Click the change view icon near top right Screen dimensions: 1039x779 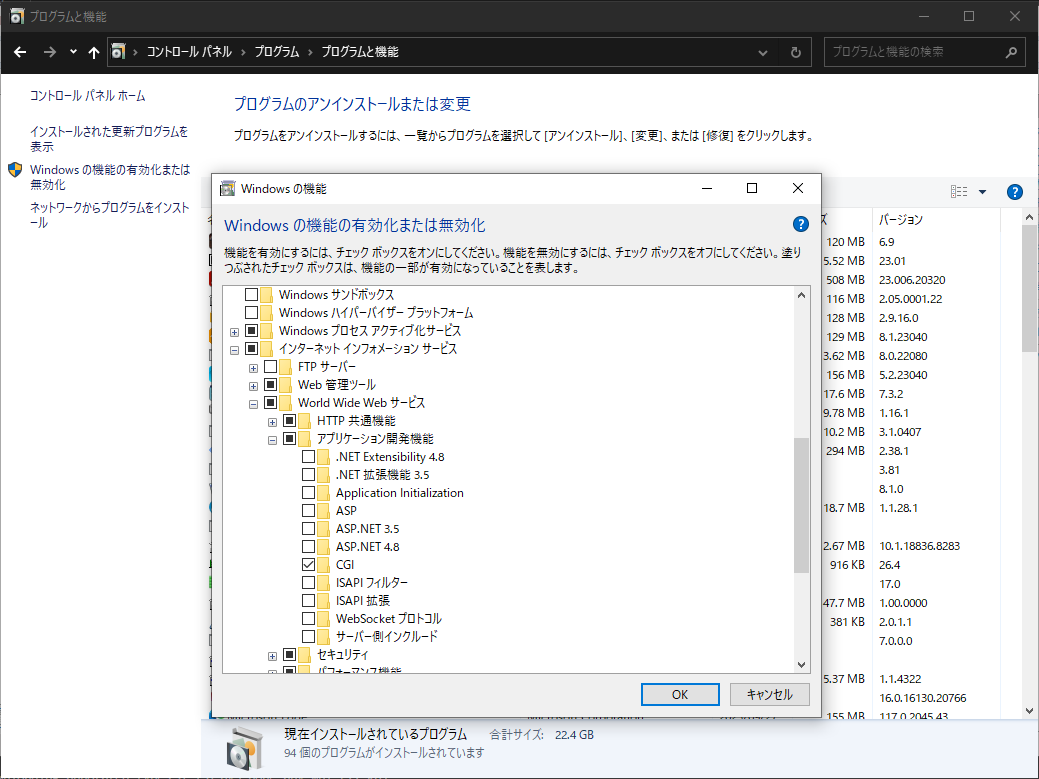click(959, 191)
